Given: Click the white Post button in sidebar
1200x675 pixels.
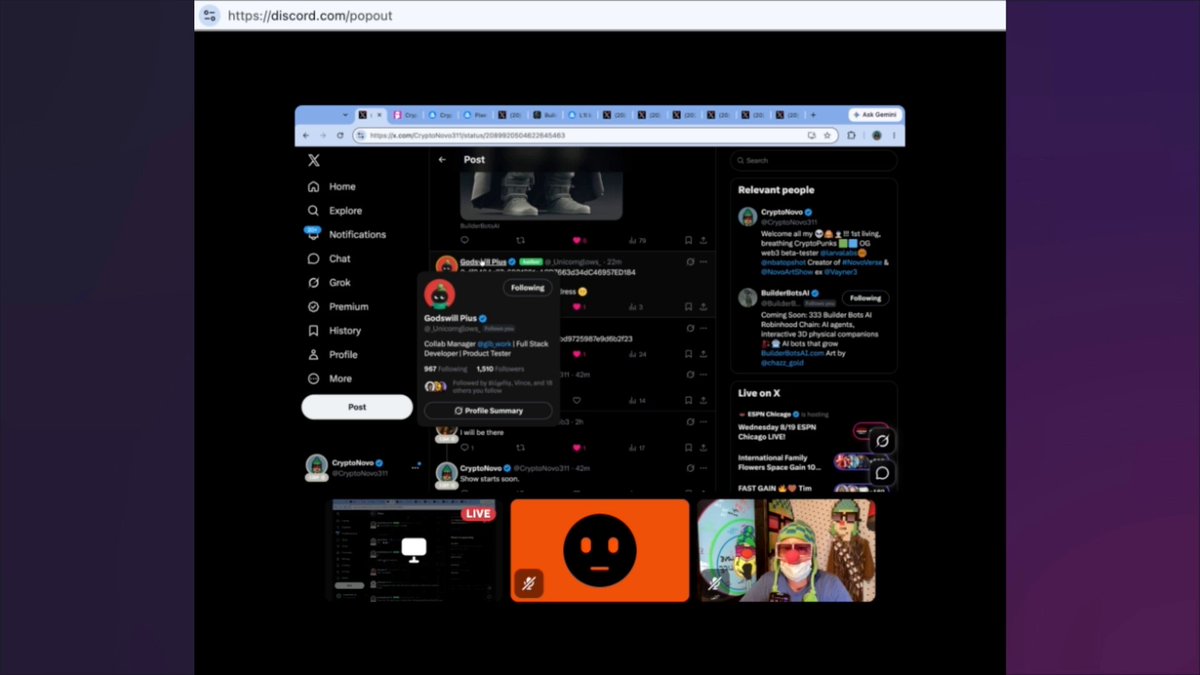Looking at the screenshot, I should click(x=357, y=407).
